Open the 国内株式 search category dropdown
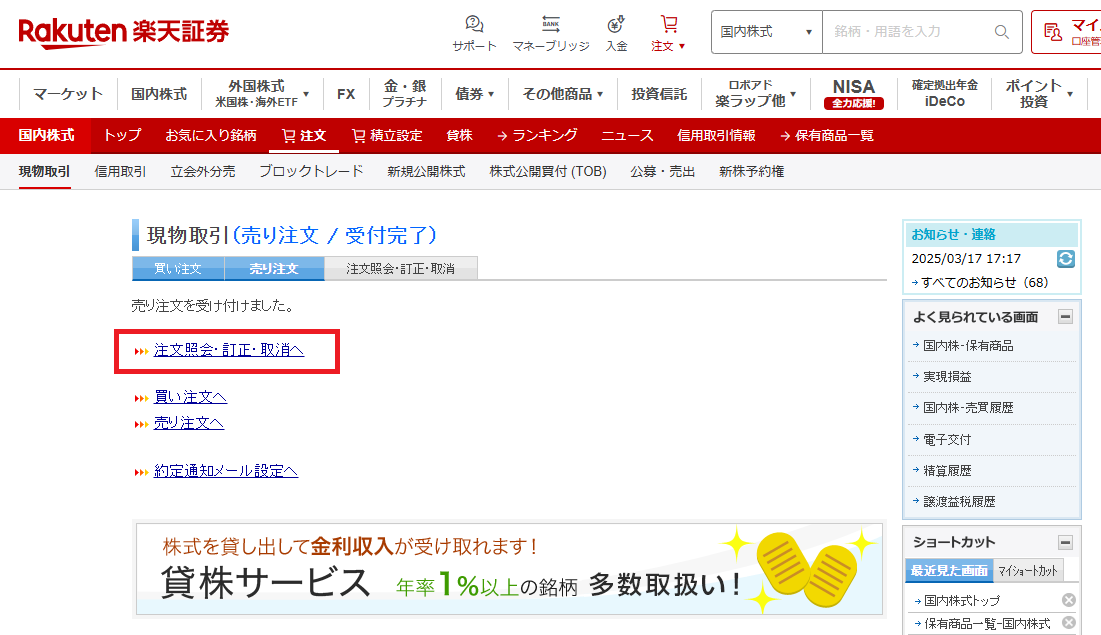This screenshot has width=1101, height=635. coord(766,32)
